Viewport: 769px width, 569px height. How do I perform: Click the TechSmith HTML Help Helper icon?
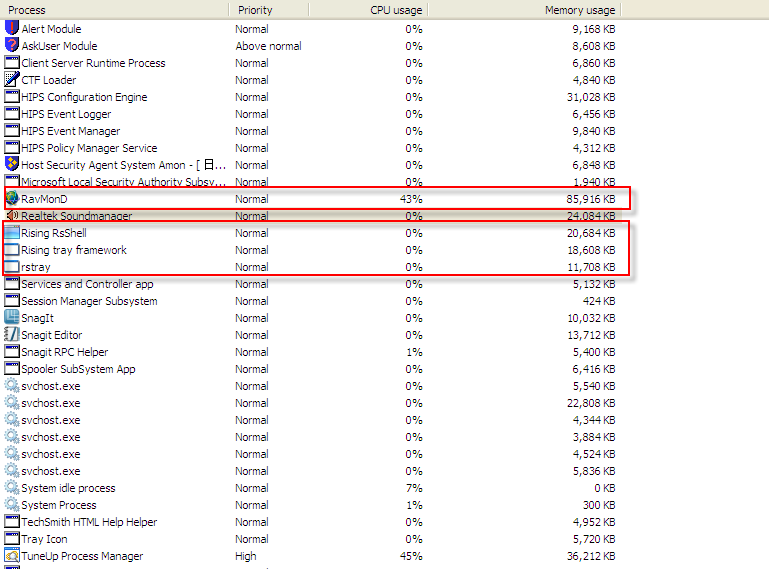[12, 521]
